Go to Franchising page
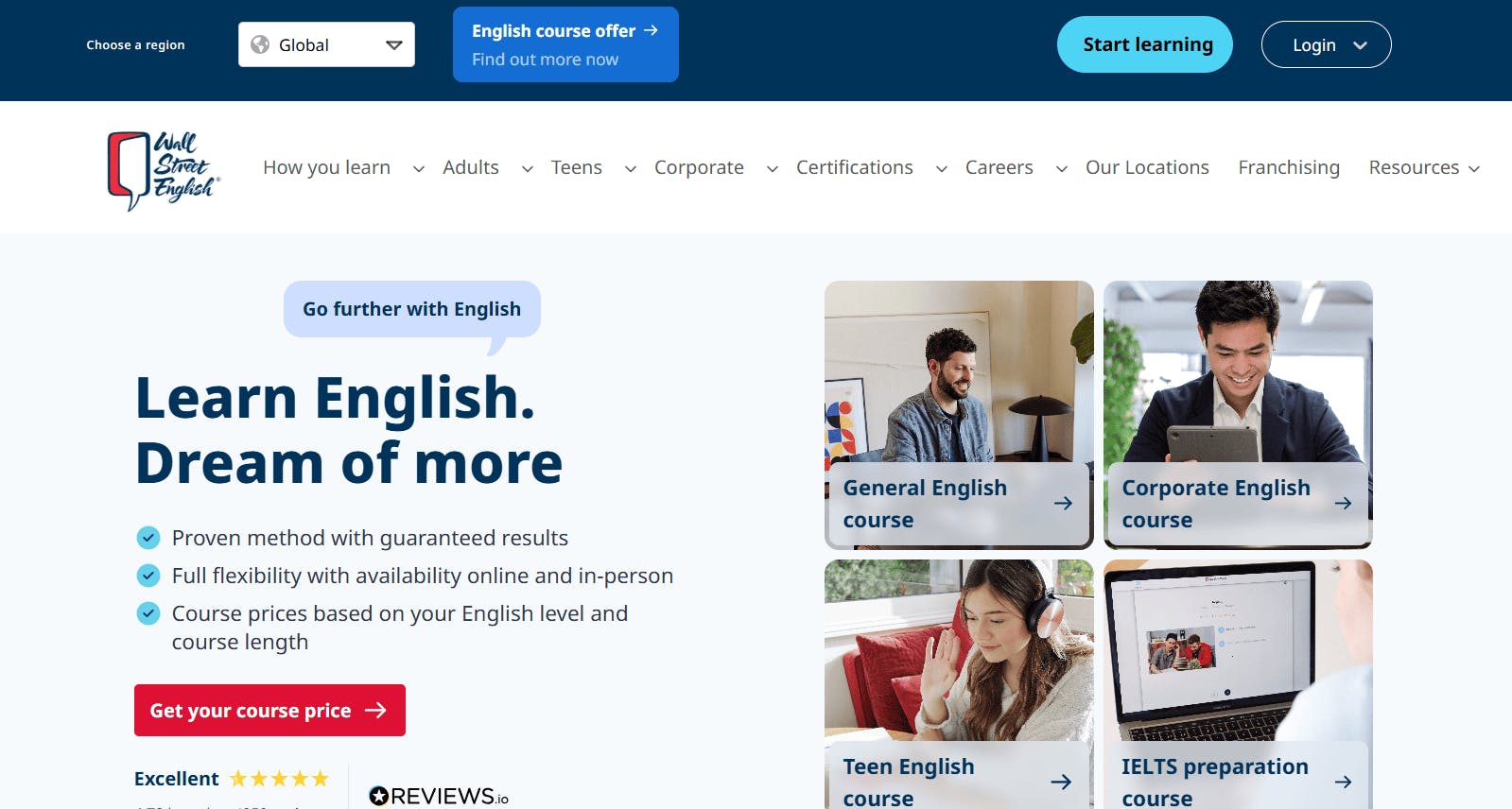 click(x=1289, y=167)
